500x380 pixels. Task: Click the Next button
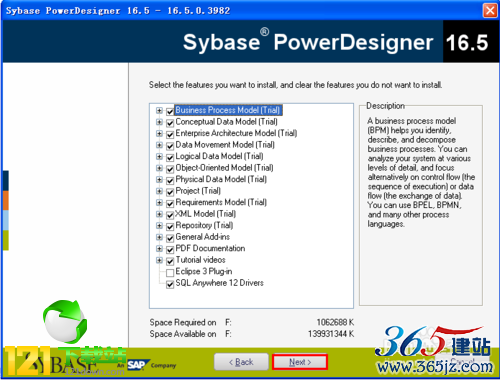300,362
